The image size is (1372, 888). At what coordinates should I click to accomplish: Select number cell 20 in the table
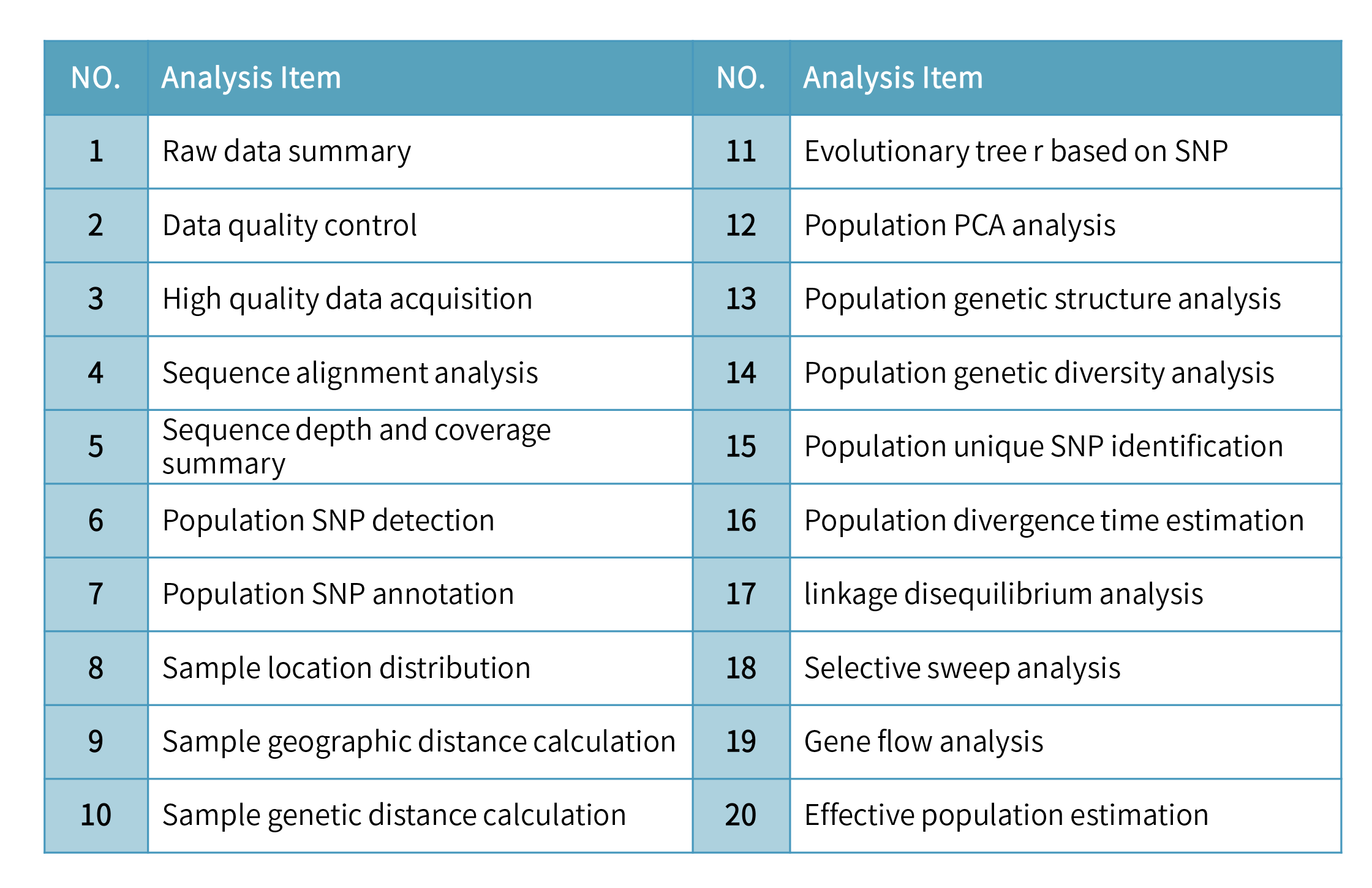[x=741, y=816]
